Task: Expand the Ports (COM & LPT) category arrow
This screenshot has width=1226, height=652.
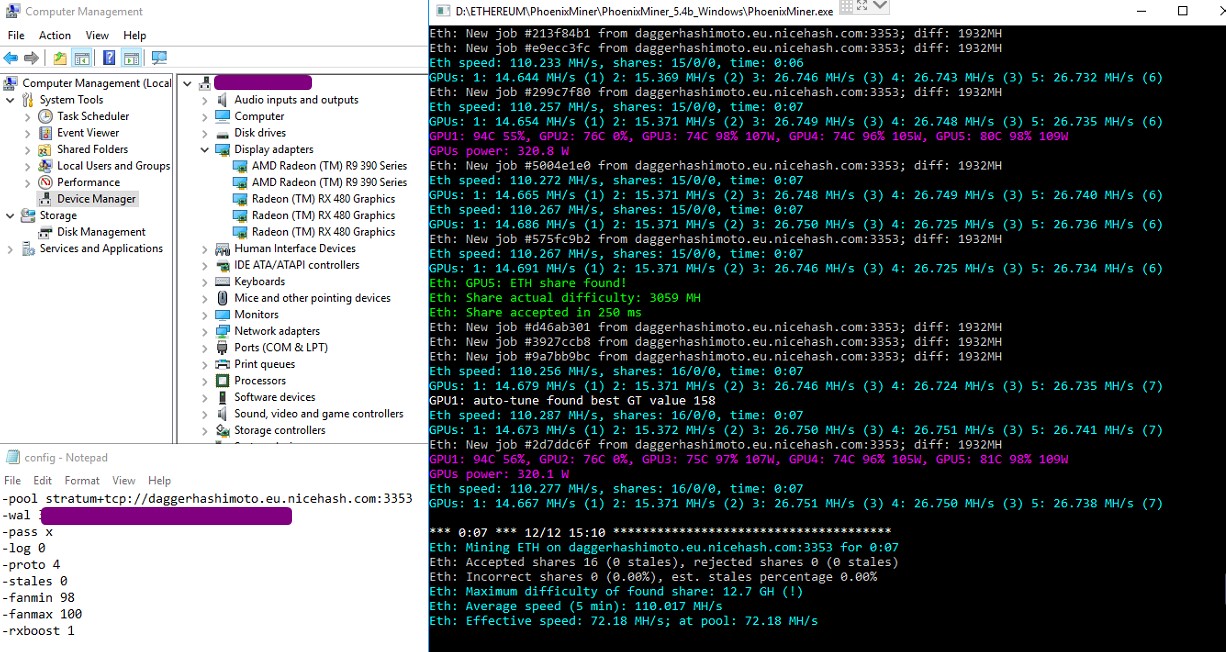Action: [x=205, y=348]
